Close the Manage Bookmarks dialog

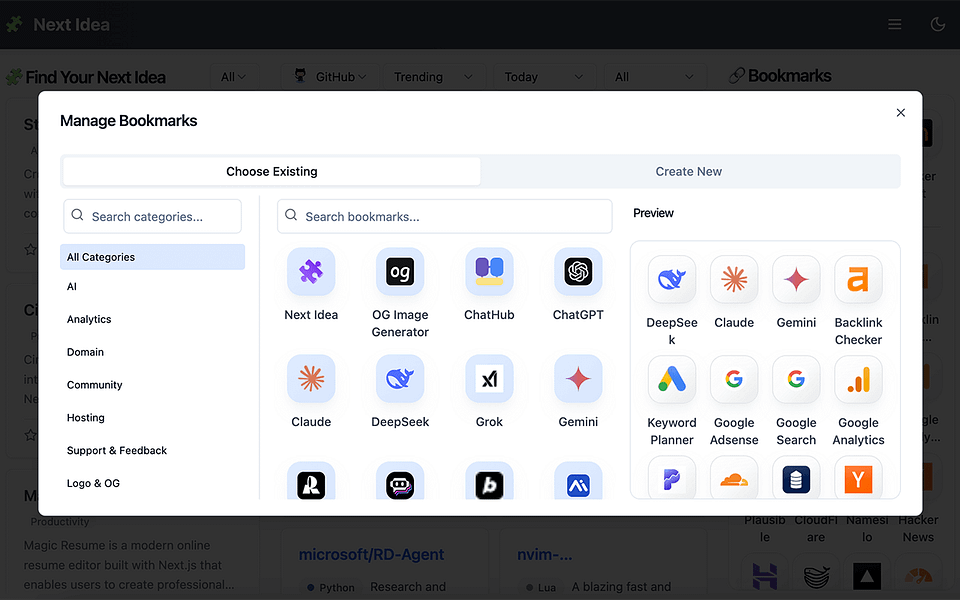pyautogui.click(x=901, y=113)
